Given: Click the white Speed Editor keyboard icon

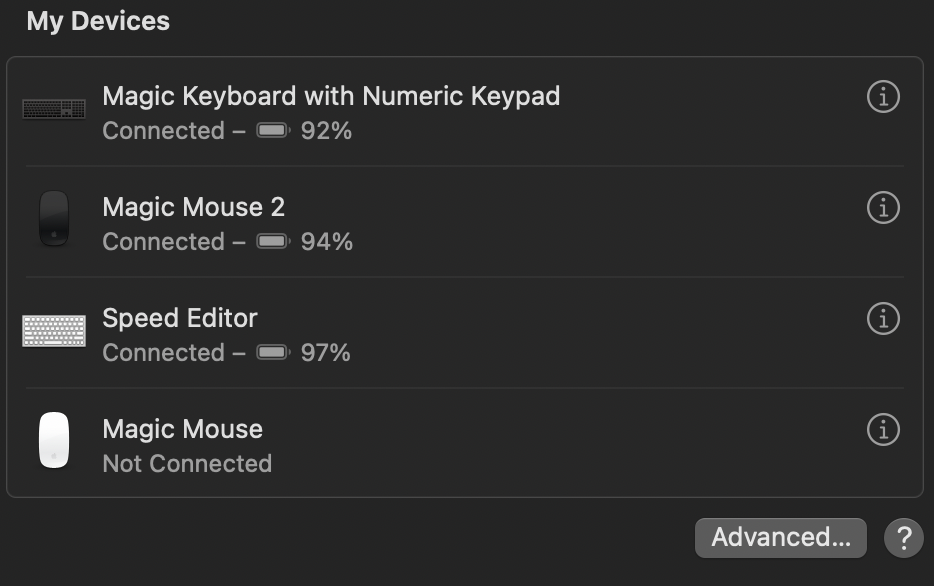Looking at the screenshot, I should click(x=54, y=330).
